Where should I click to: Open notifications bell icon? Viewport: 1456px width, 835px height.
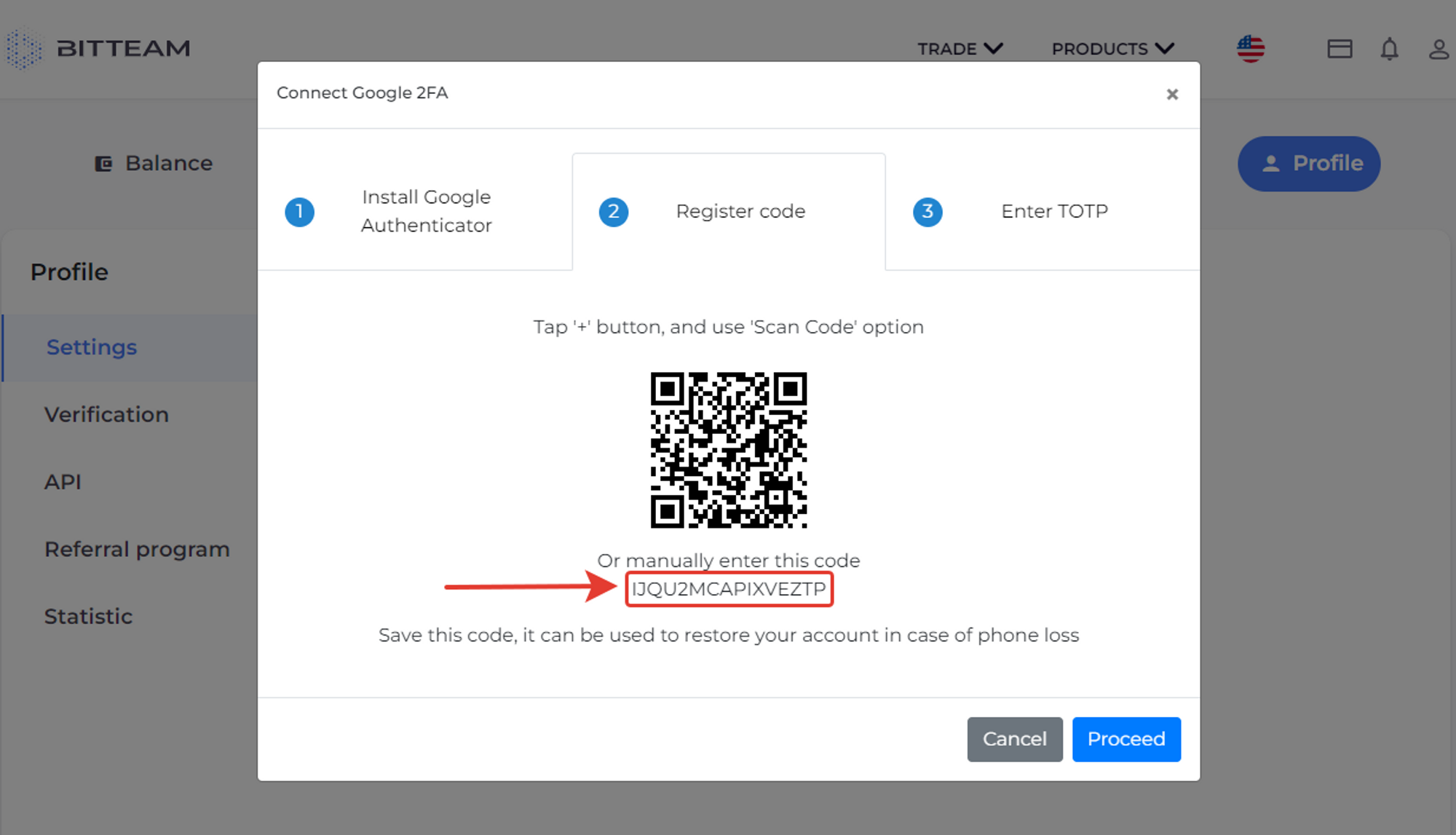click(x=1389, y=49)
